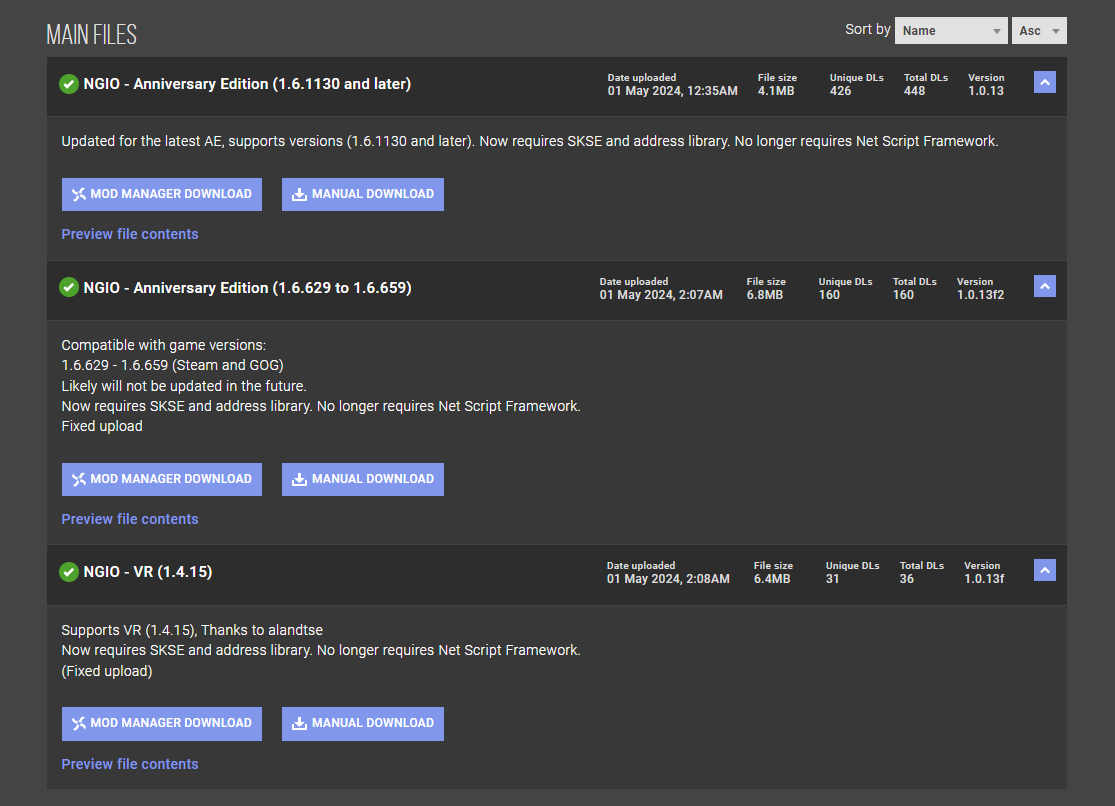The width and height of the screenshot is (1115, 806).
Task: Click unique downloads value '160'
Action: click(x=829, y=295)
